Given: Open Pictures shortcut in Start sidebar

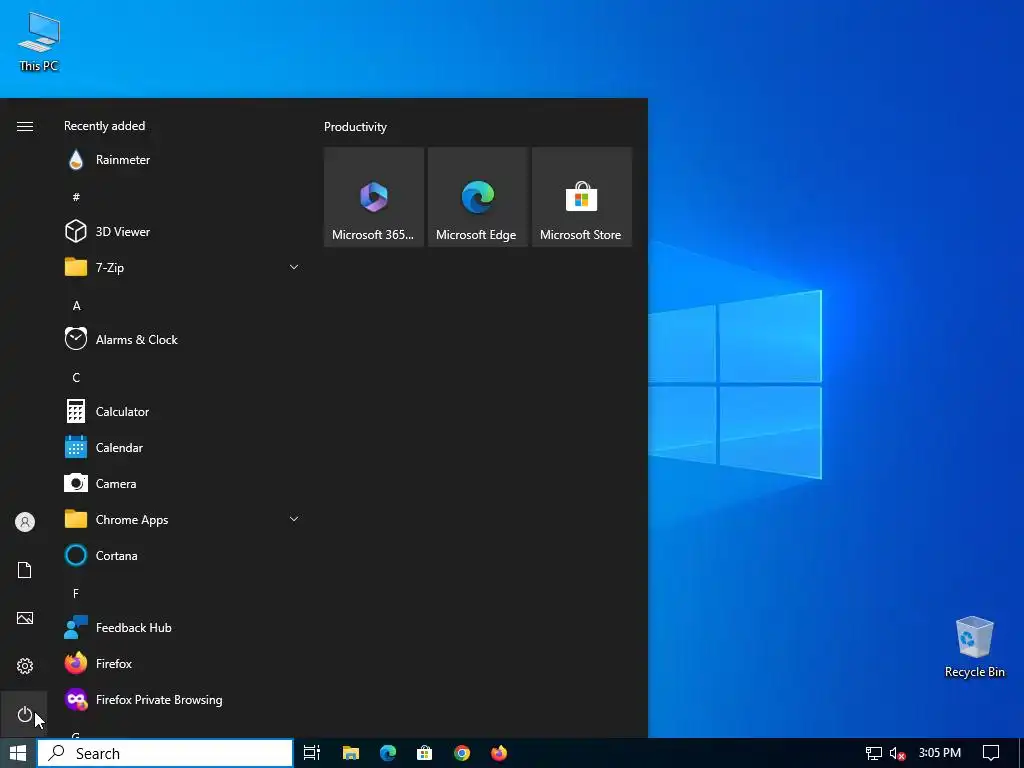Looking at the screenshot, I should click(24, 618).
